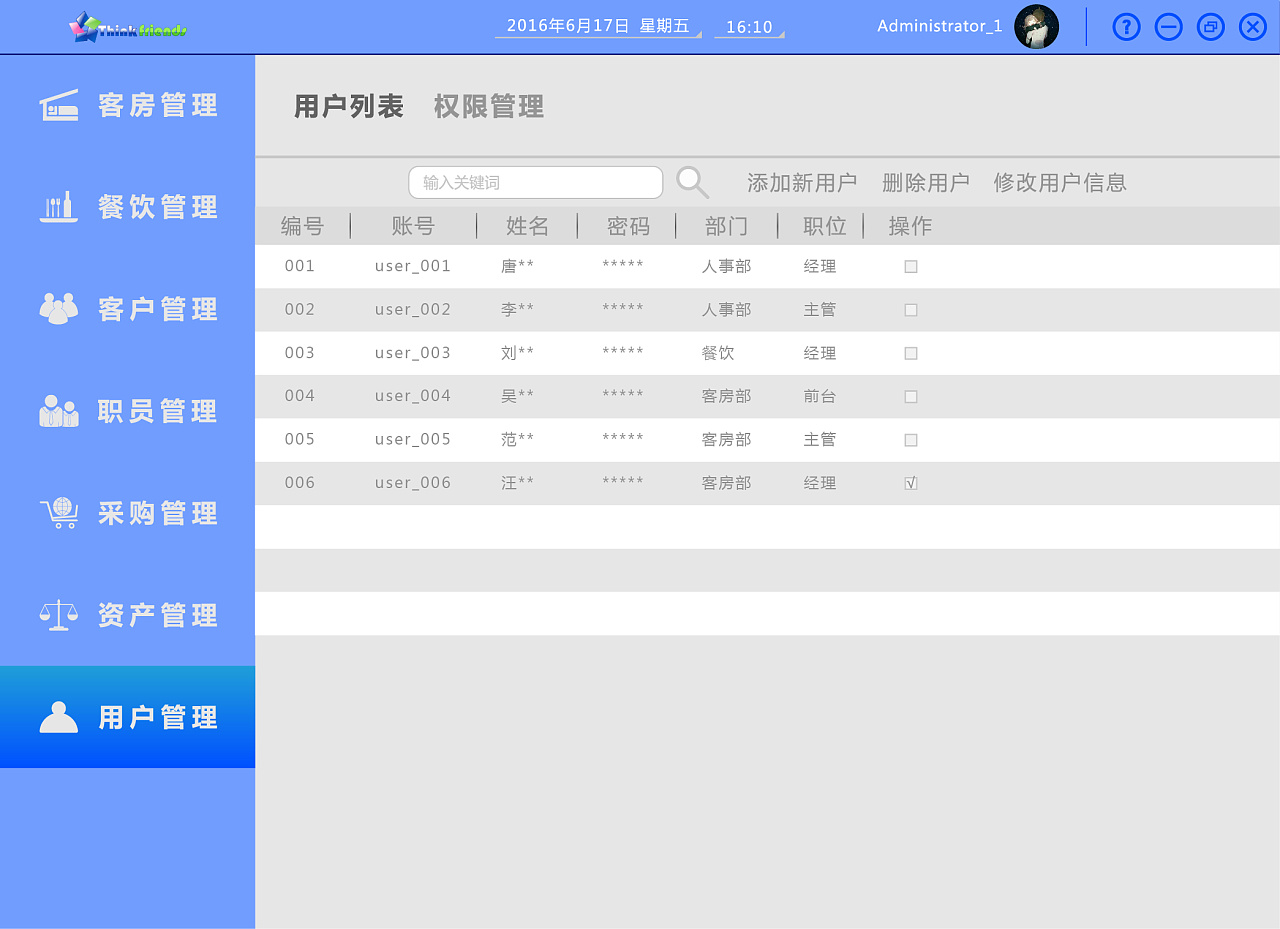This screenshot has width=1280, height=929.
Task: Click the 职员管理 staff icon
Action: click(58, 411)
